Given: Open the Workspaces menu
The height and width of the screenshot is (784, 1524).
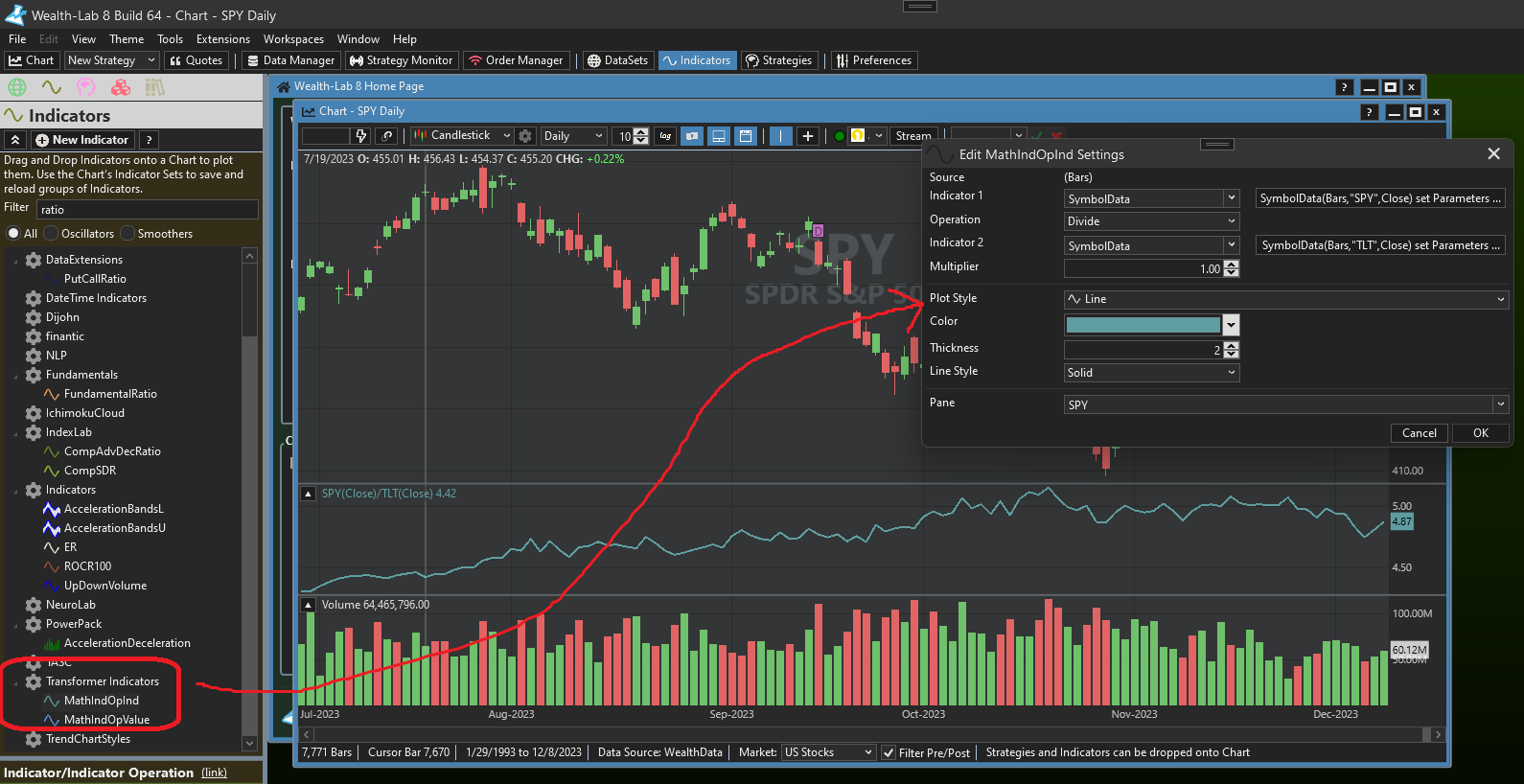Looking at the screenshot, I should pyautogui.click(x=293, y=39).
